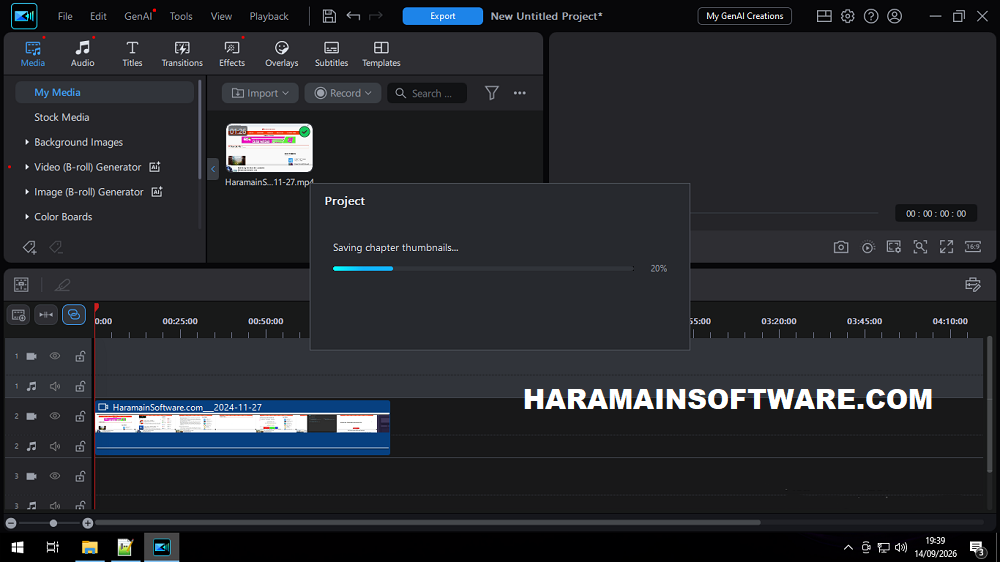Toggle lock on video track 1
This screenshot has width=1000, height=562.
[x=80, y=356]
